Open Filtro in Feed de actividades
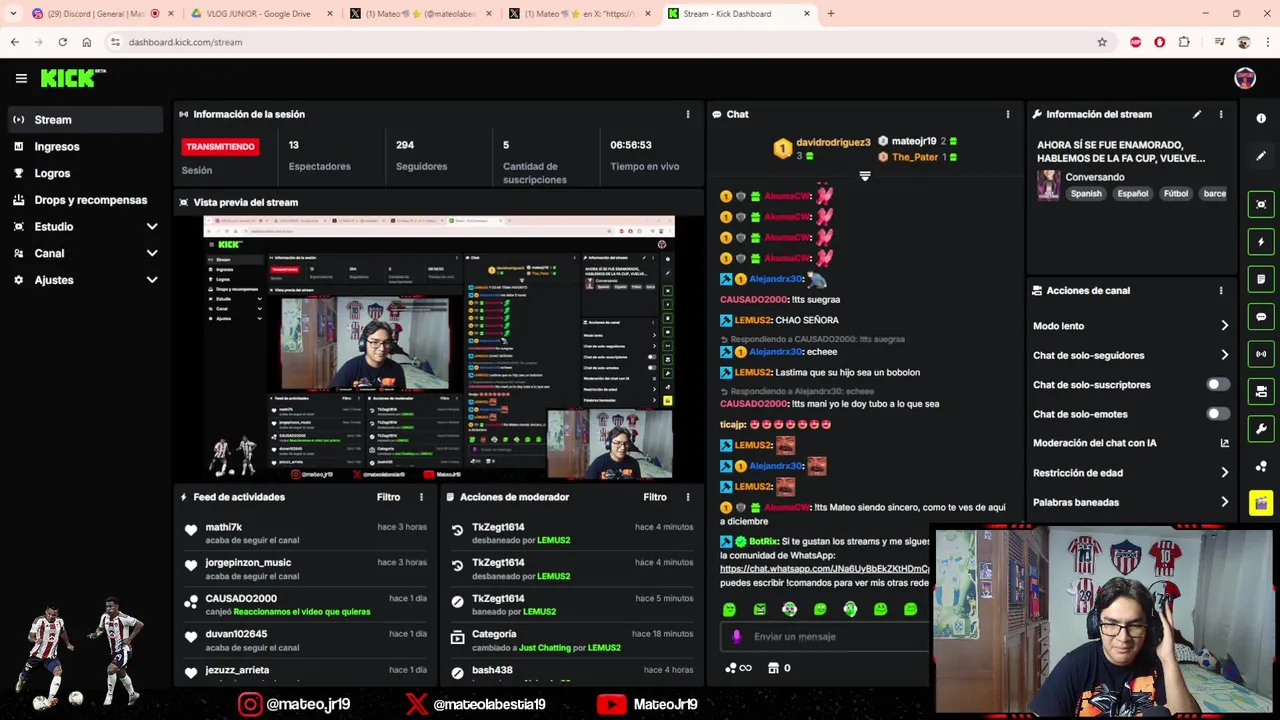1280x720 pixels. tap(388, 497)
